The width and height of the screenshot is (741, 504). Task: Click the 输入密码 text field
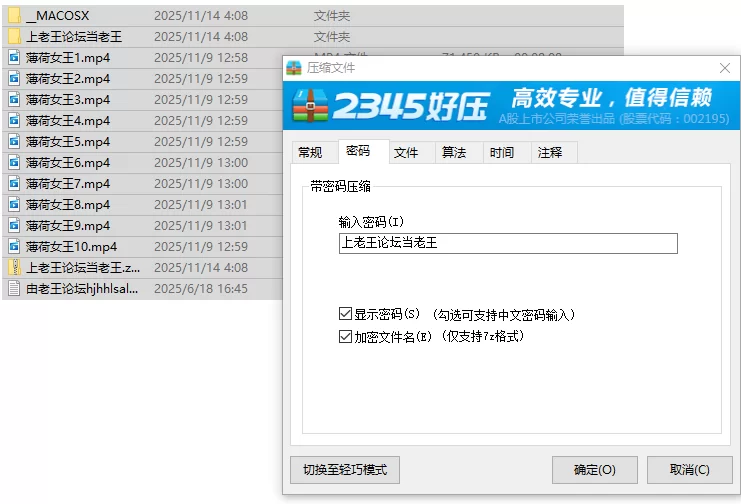pyautogui.click(x=508, y=243)
